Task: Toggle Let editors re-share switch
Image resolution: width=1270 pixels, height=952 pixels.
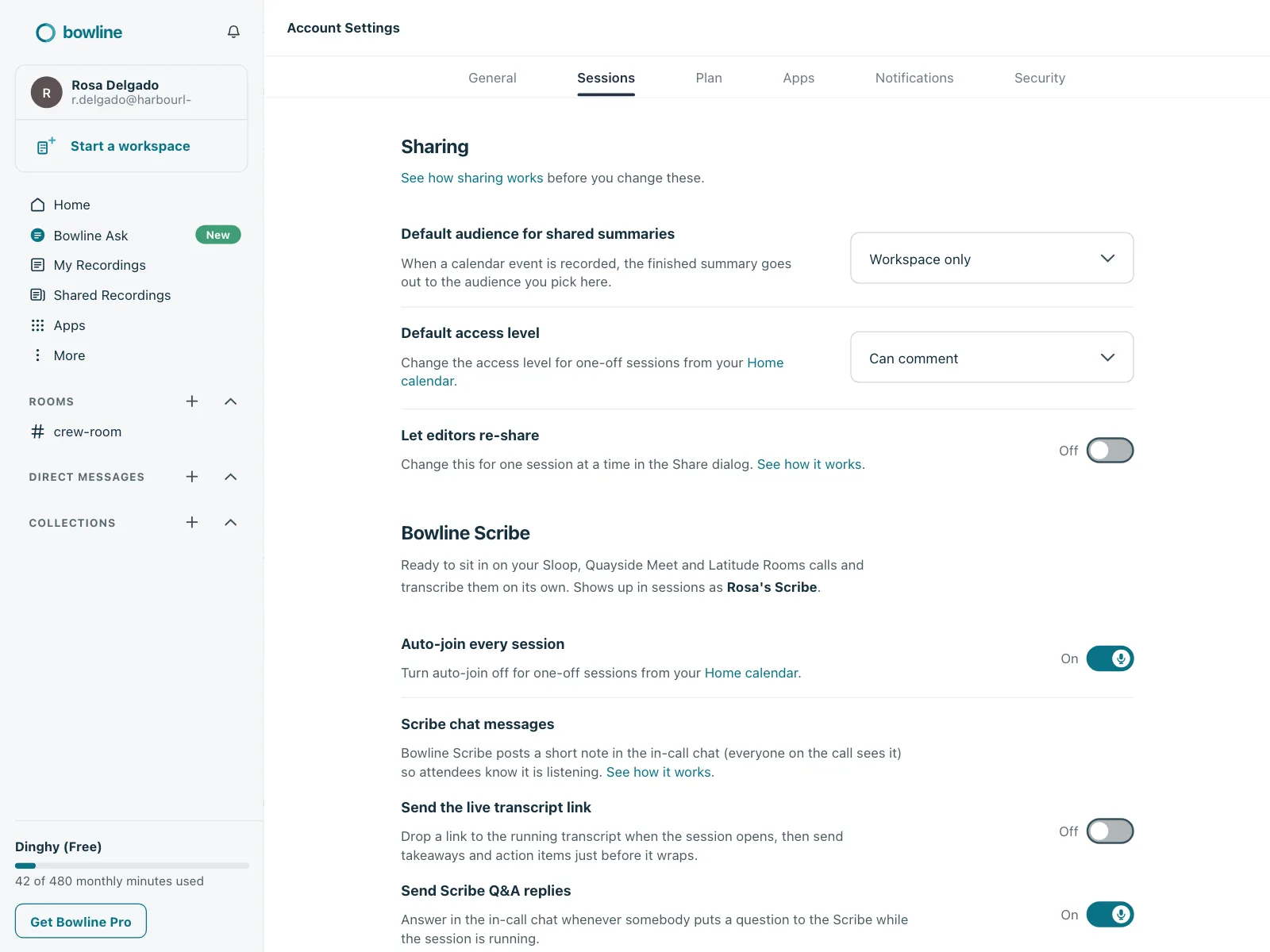Action: [1110, 451]
